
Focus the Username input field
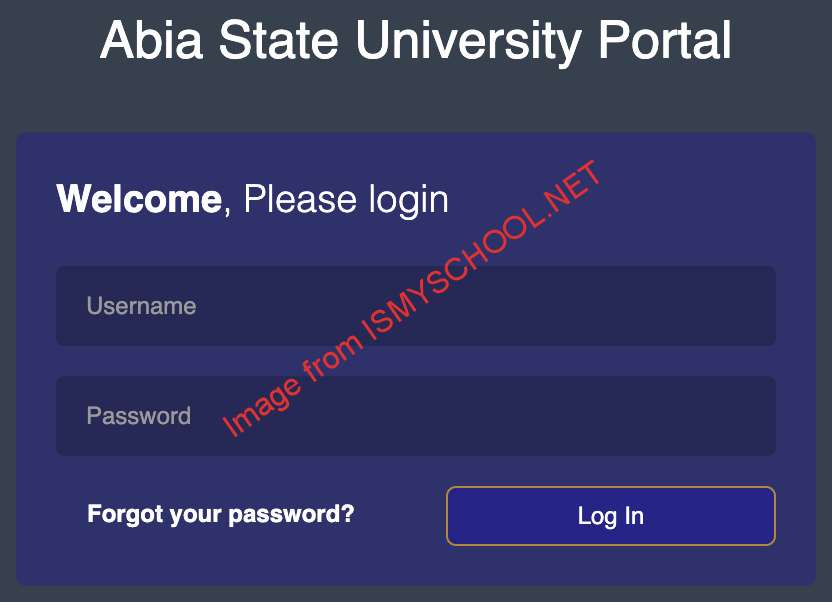[416, 306]
